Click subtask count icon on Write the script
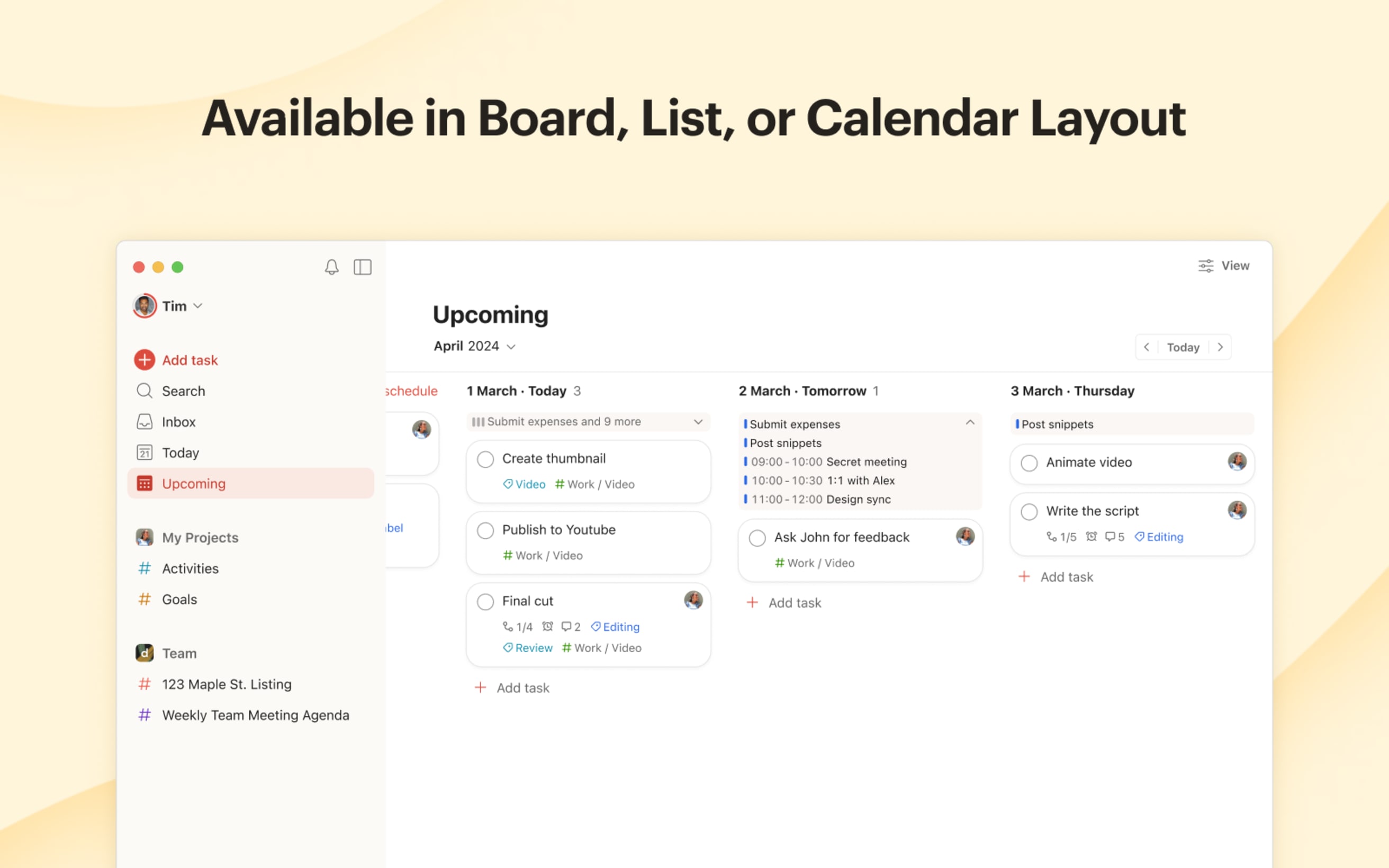Image resolution: width=1389 pixels, height=868 pixels. [x=1052, y=537]
